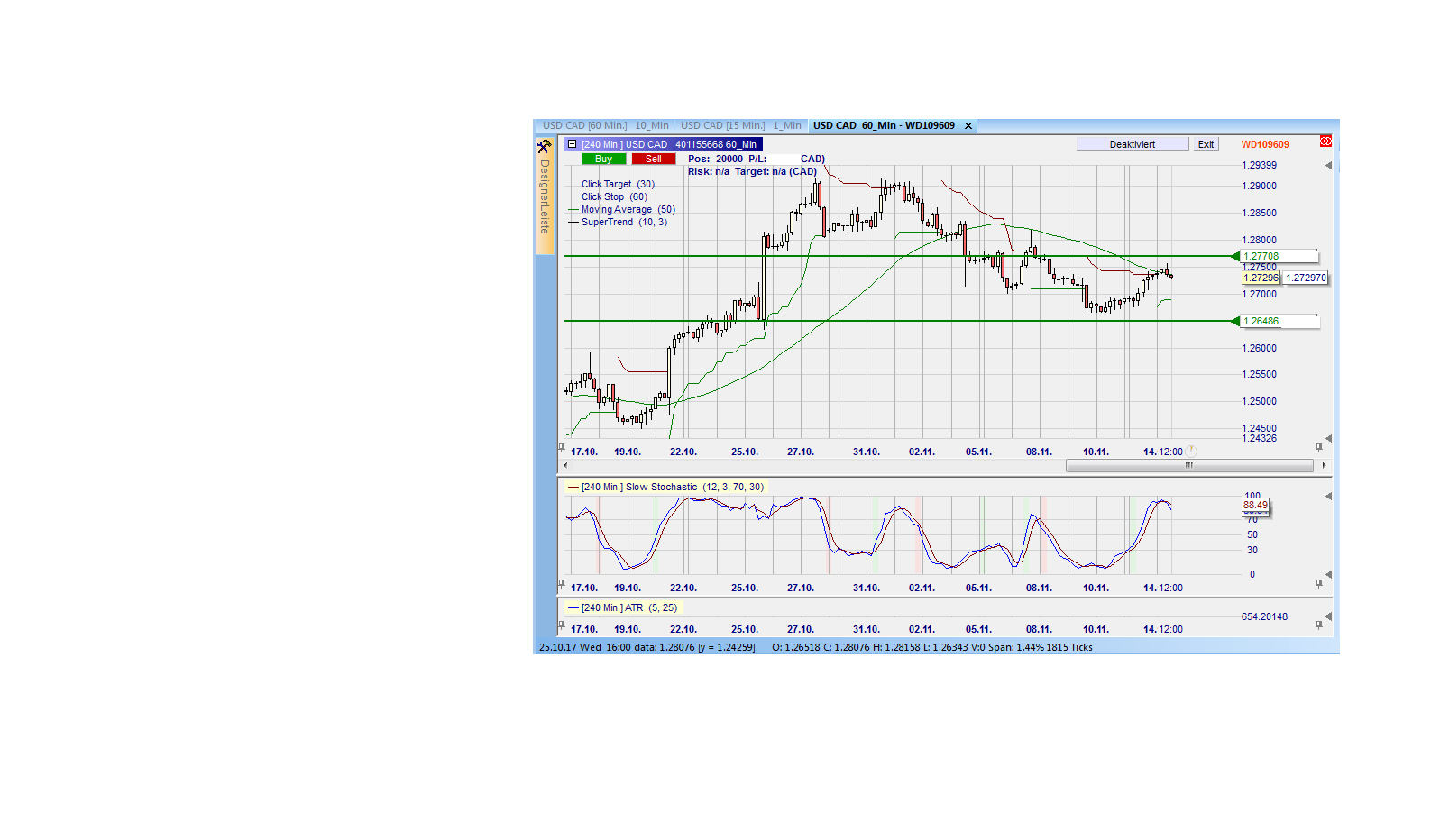Click the red broker logo icon top-right
Viewport: 1449px width, 840px height.
coord(1325,140)
